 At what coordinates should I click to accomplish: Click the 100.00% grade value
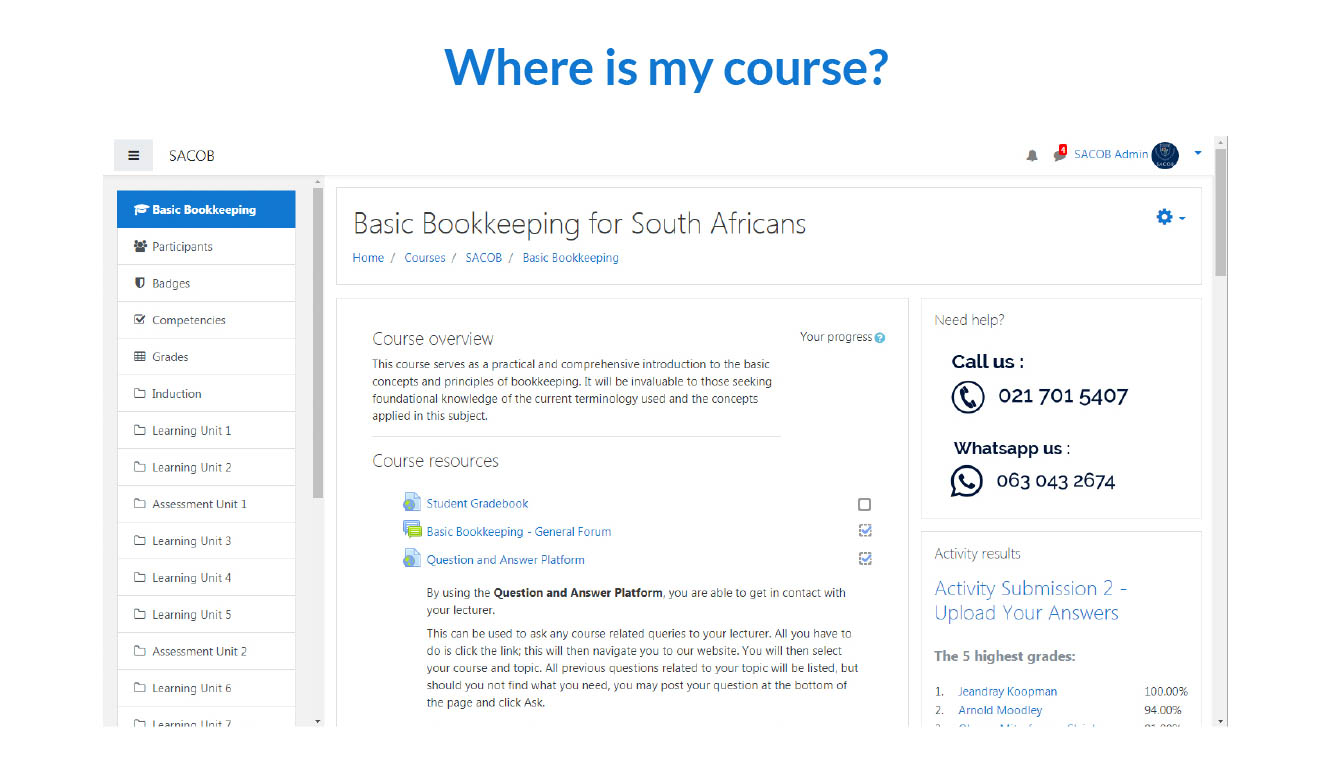tap(1166, 691)
